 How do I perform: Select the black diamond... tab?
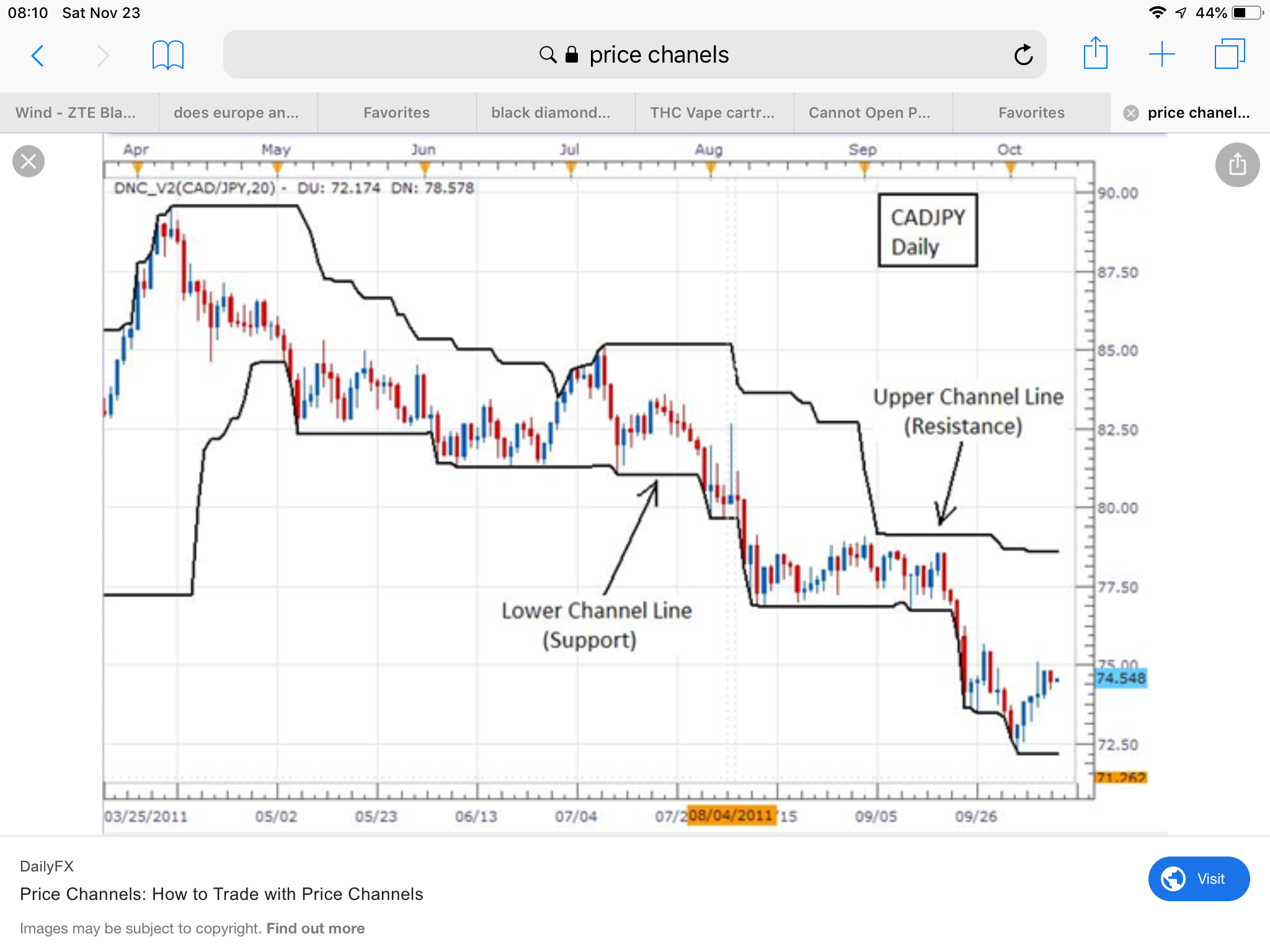(x=551, y=113)
